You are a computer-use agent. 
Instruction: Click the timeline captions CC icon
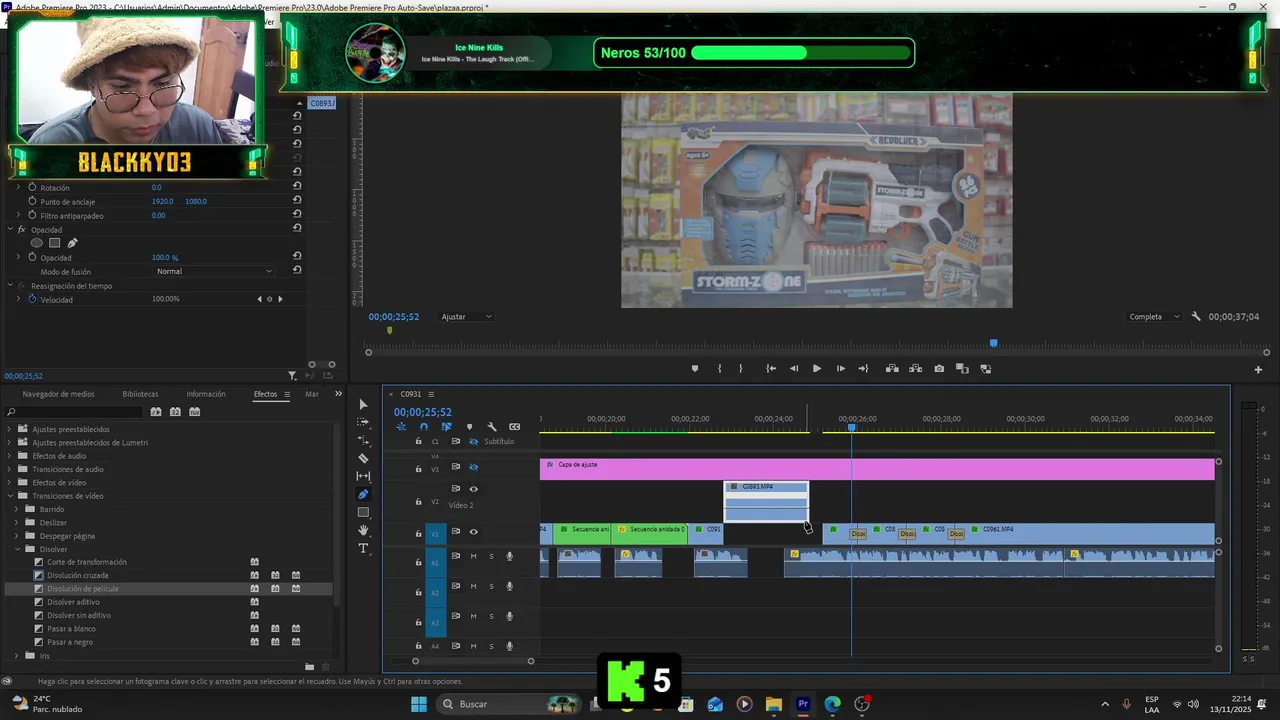pos(514,427)
